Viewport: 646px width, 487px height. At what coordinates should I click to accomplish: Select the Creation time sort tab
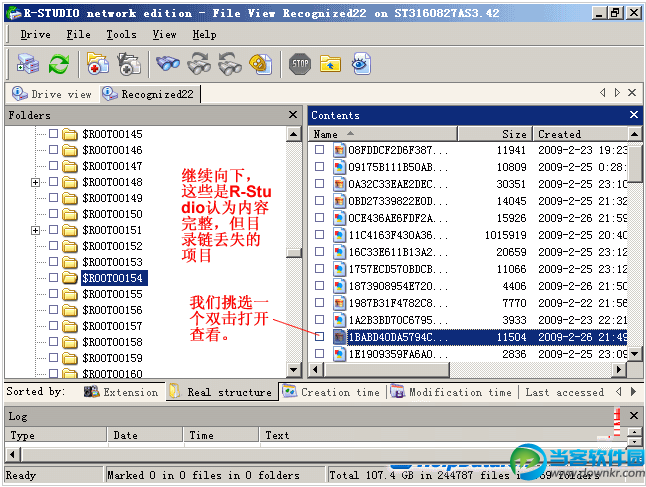[332, 392]
